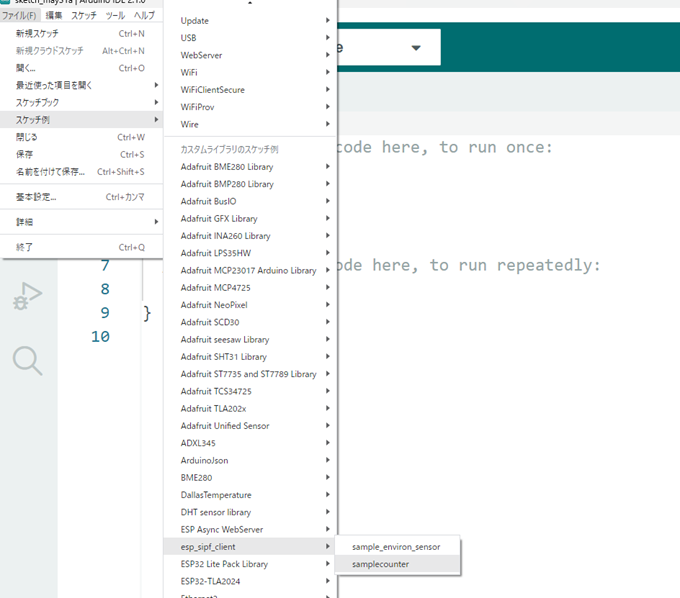This screenshot has height=598, width=680.
Task: Click the 'to run once:' comment text
Action: [x=496, y=147]
